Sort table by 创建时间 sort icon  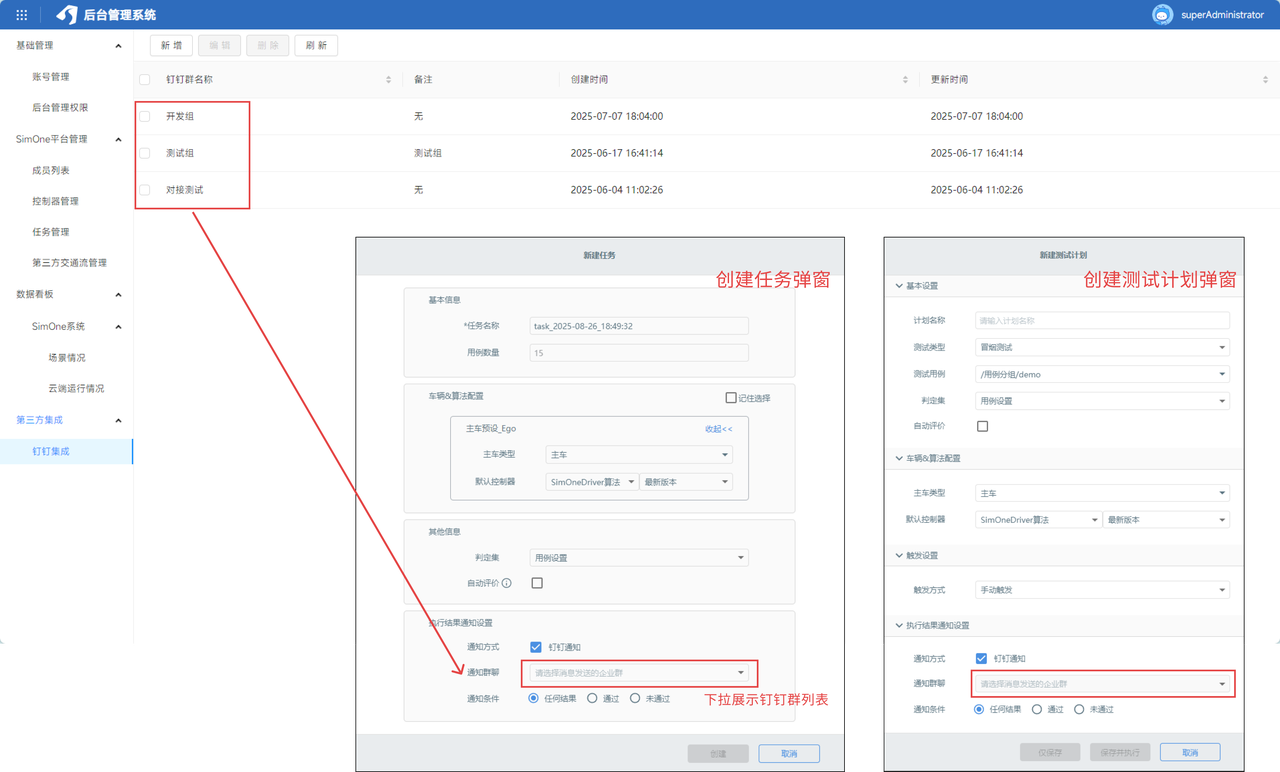coord(905,80)
